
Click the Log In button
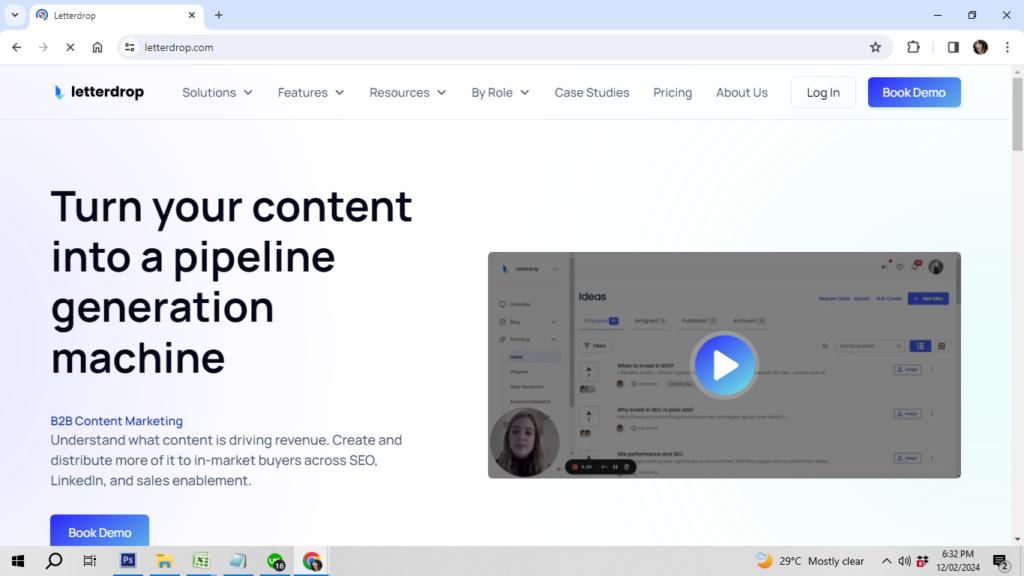823,92
